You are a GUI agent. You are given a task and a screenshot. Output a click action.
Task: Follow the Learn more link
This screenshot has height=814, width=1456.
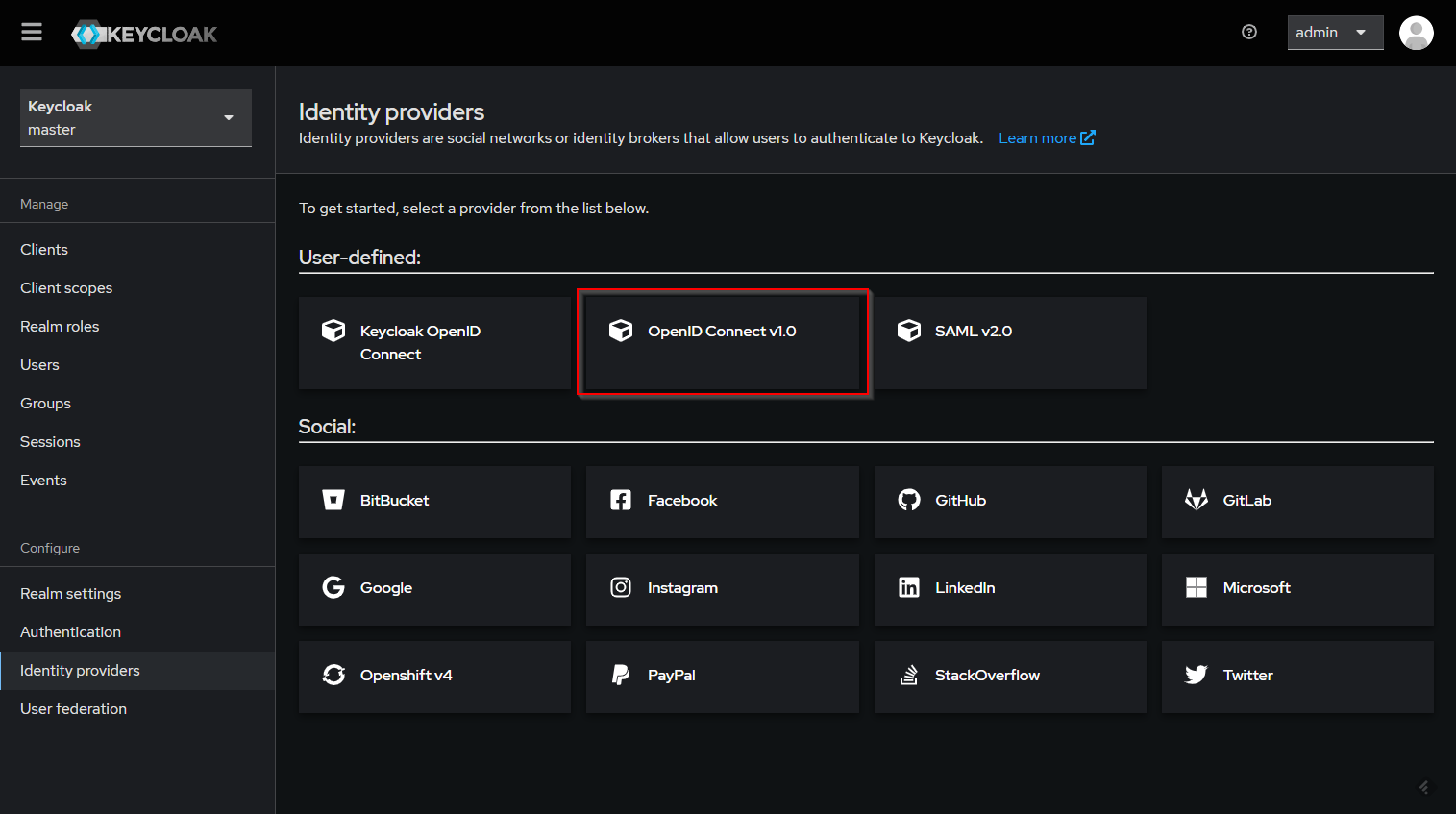pos(1037,137)
